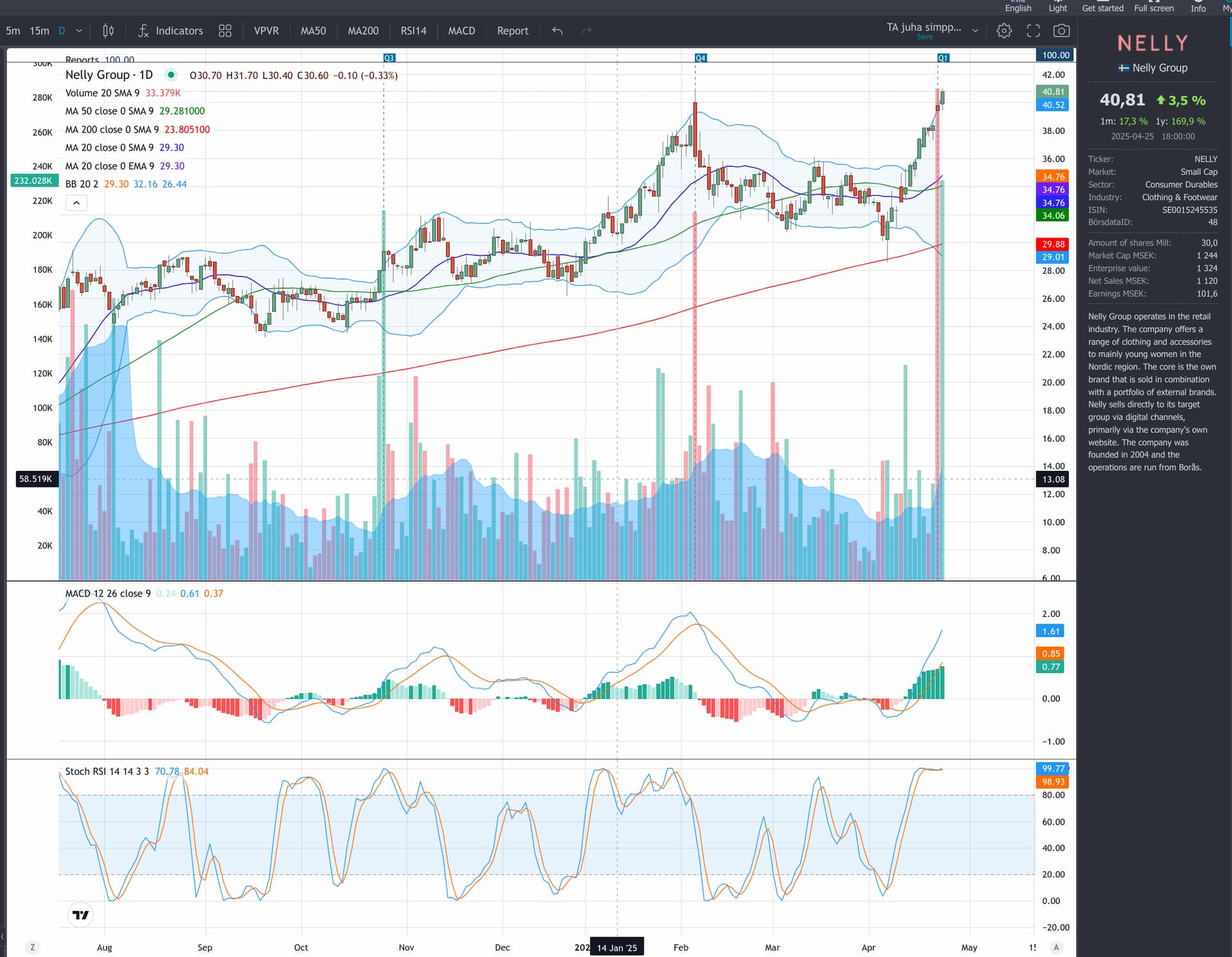Open the indicator templates grid icon

coord(225,31)
